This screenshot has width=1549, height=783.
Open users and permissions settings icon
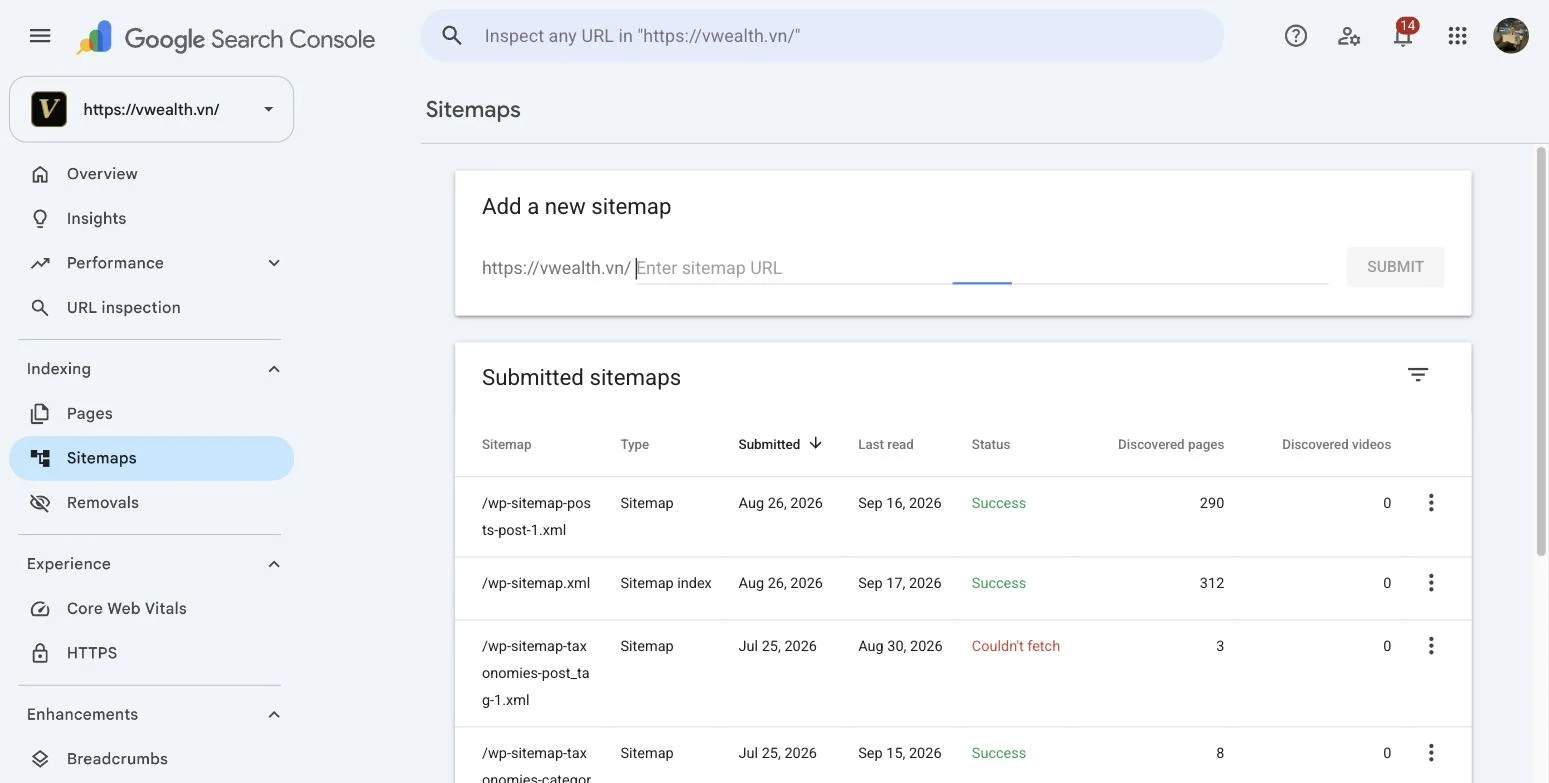click(1349, 36)
